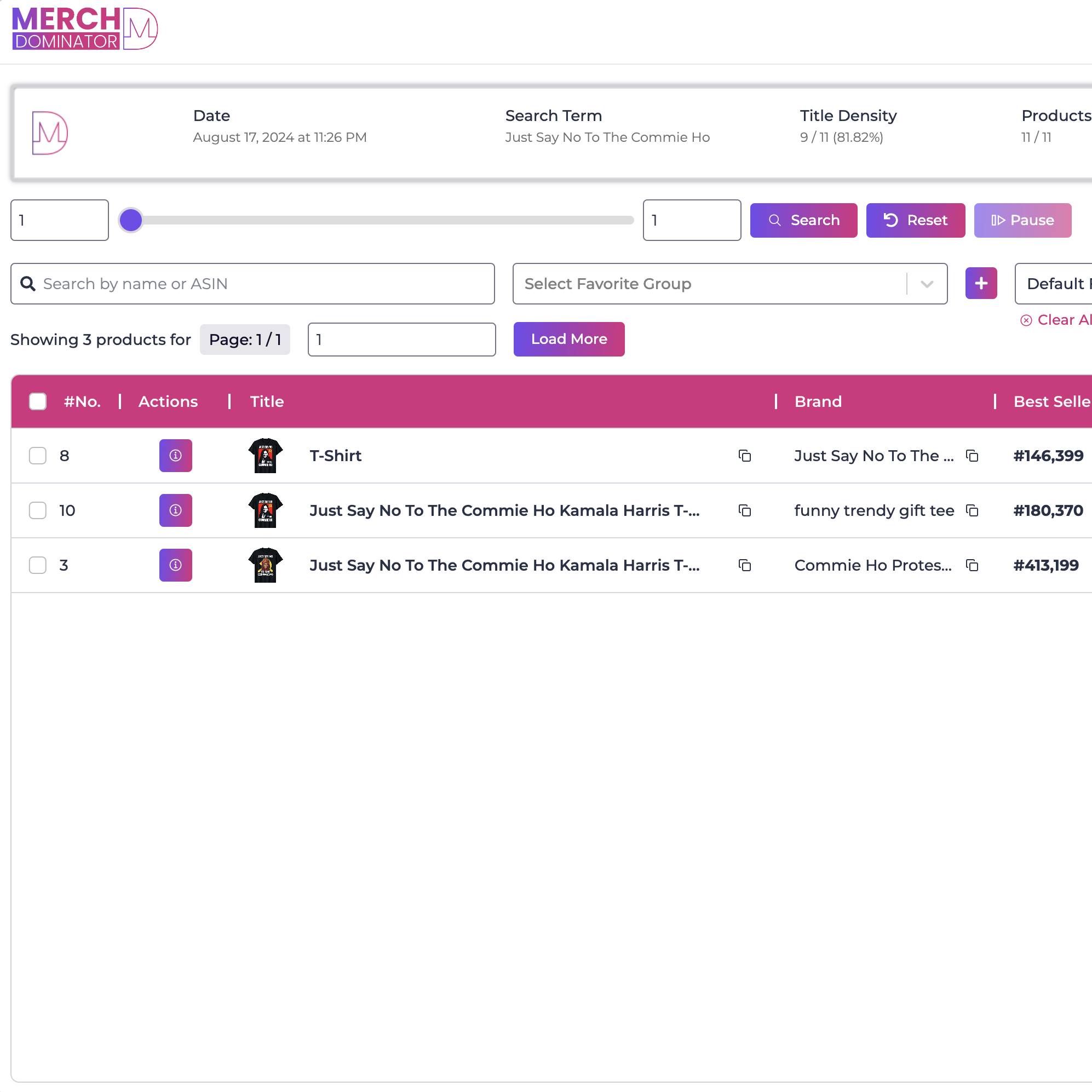The height and width of the screenshot is (1092, 1092).
Task: Copy the 'Commie Ho Protes...' brand text
Action: click(x=972, y=565)
